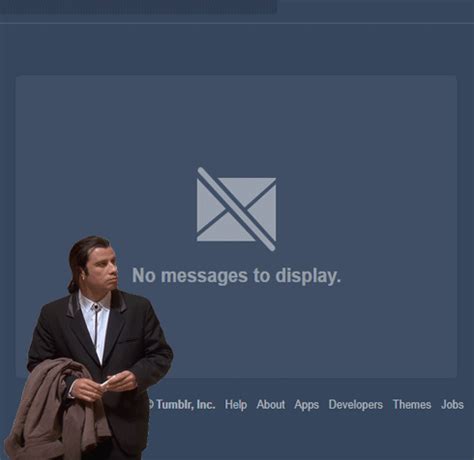Click the Tumblr, Inc. copyright text
474x460 pixels.
[x=182, y=404]
